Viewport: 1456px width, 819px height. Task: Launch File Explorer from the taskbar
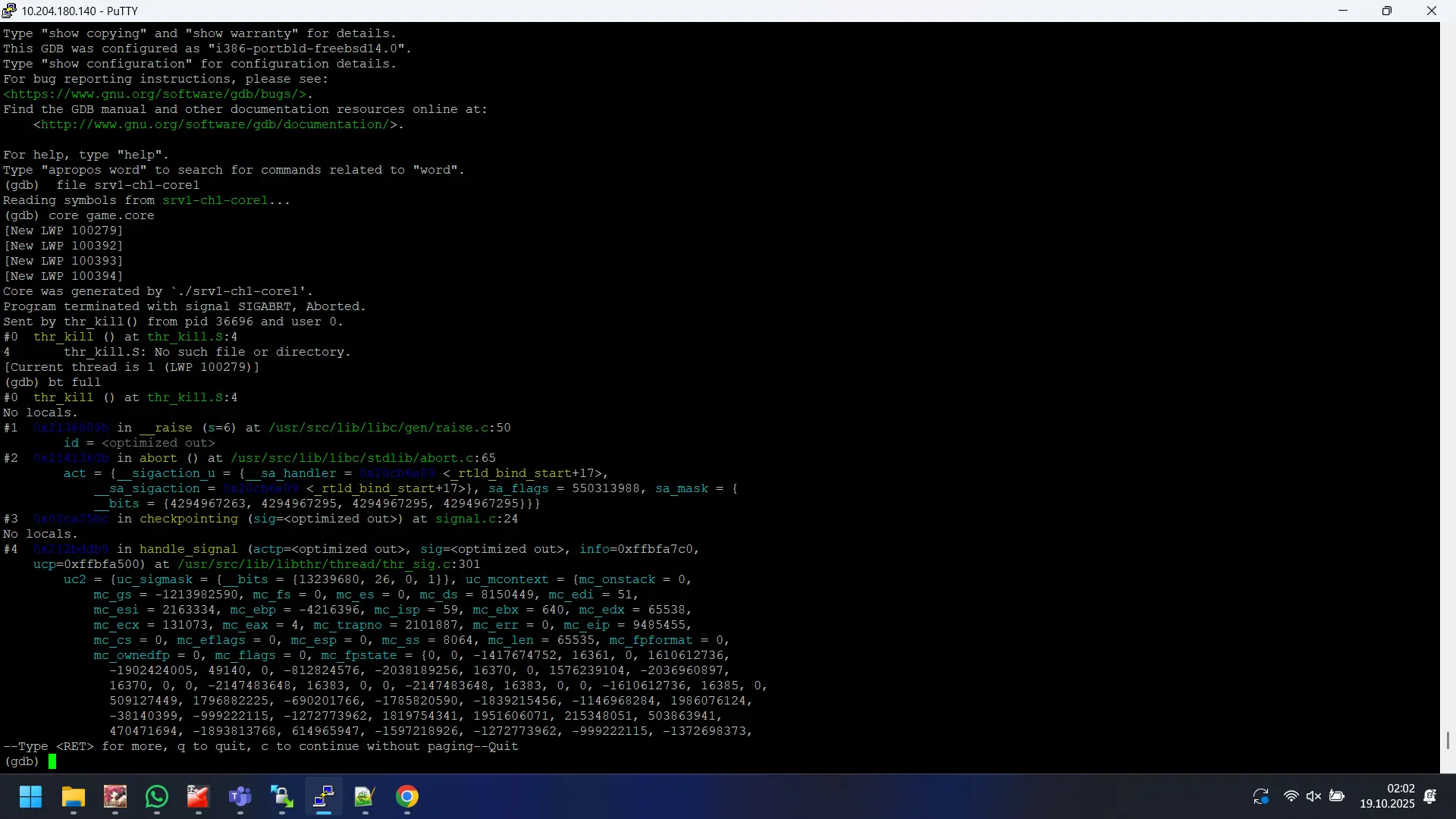coord(73,797)
